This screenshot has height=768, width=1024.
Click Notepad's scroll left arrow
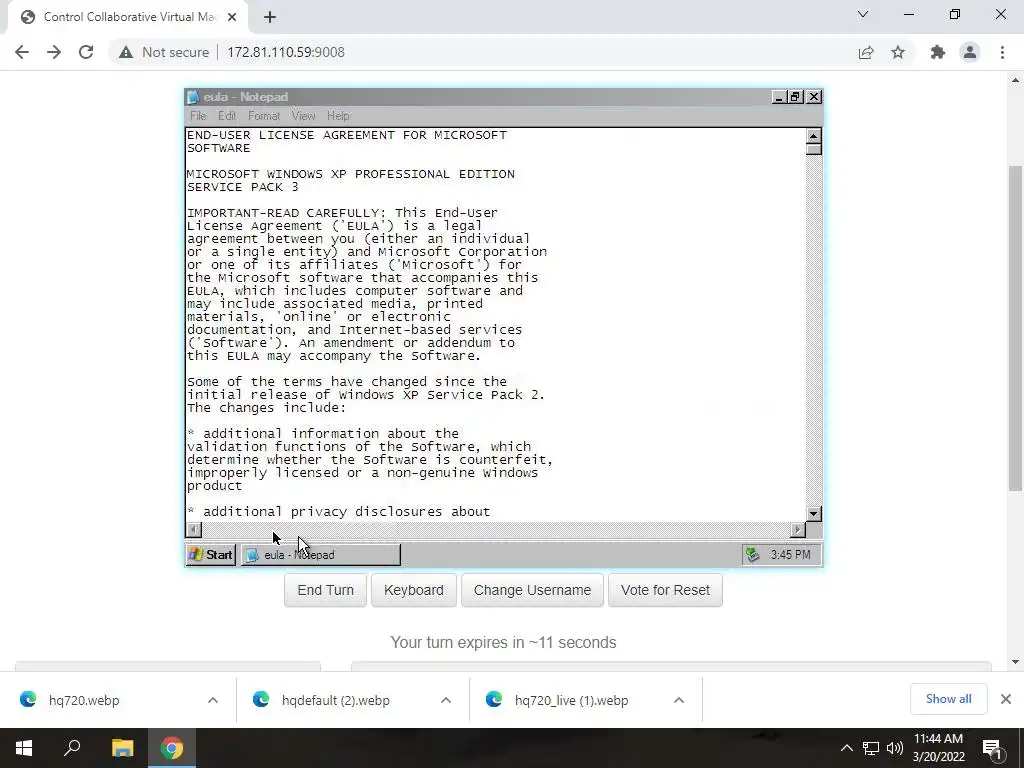tap(194, 529)
